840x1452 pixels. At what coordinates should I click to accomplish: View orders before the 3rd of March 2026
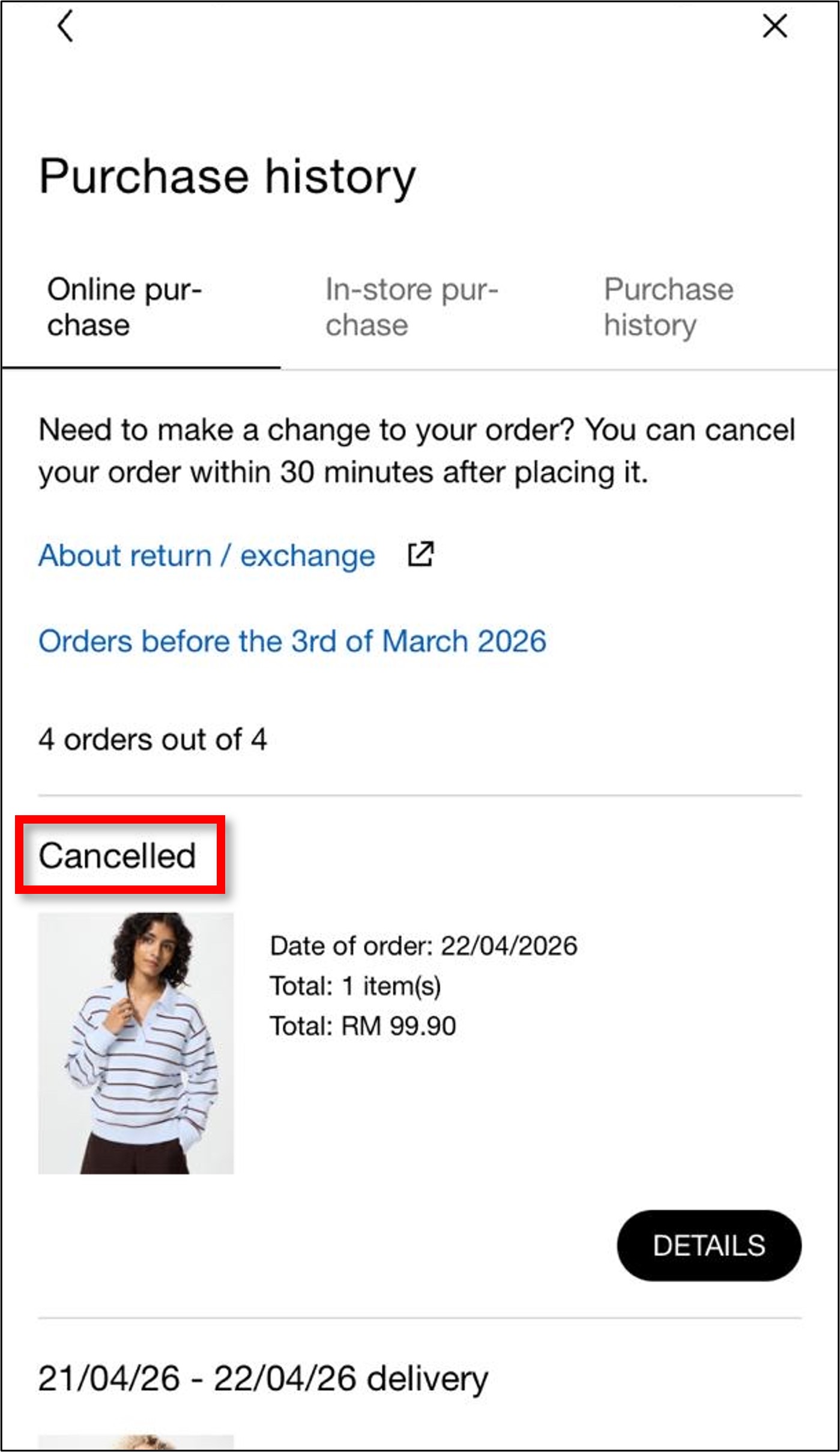pyautogui.click(x=292, y=641)
